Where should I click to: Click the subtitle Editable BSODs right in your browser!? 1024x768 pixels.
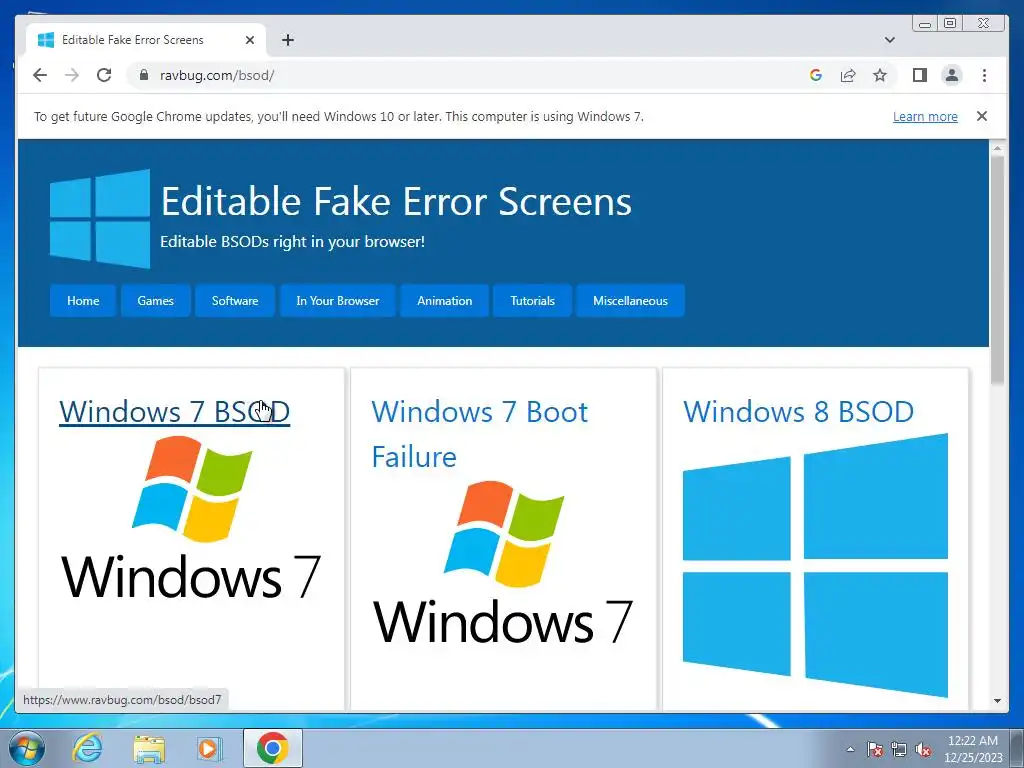tap(293, 242)
